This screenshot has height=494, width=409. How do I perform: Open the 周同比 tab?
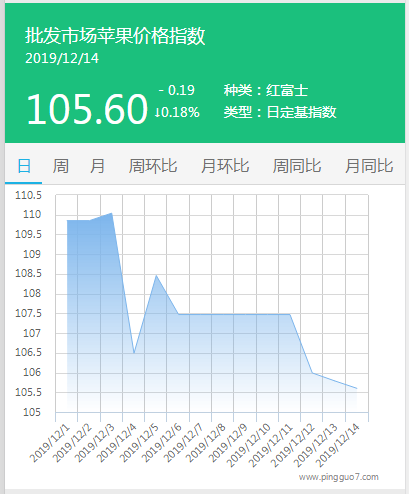pyautogui.click(x=297, y=166)
